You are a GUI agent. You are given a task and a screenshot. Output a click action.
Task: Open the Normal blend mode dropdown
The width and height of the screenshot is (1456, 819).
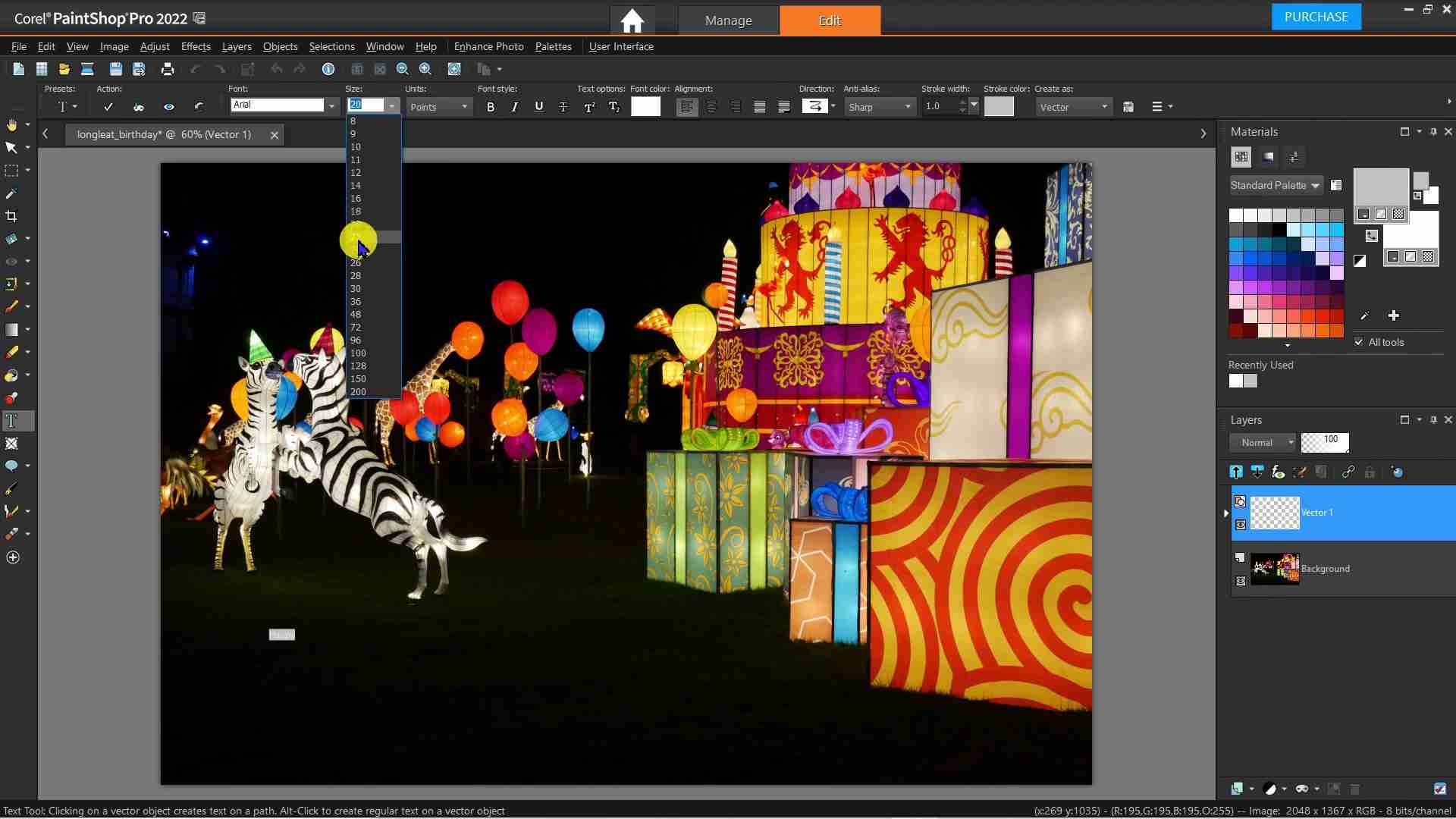click(1289, 442)
